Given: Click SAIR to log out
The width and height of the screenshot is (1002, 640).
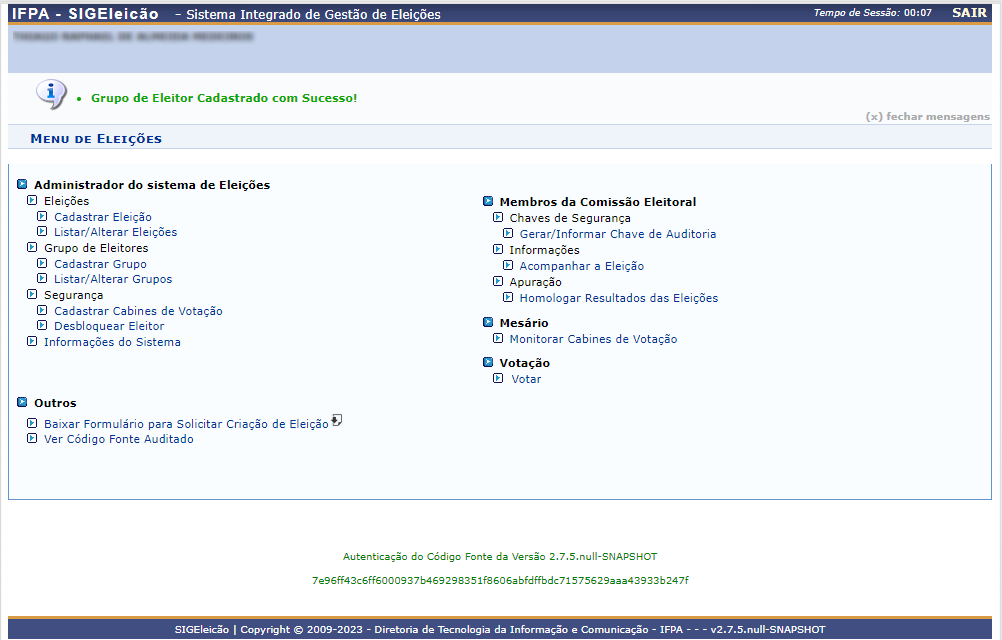Looking at the screenshot, I should (x=969, y=13).
